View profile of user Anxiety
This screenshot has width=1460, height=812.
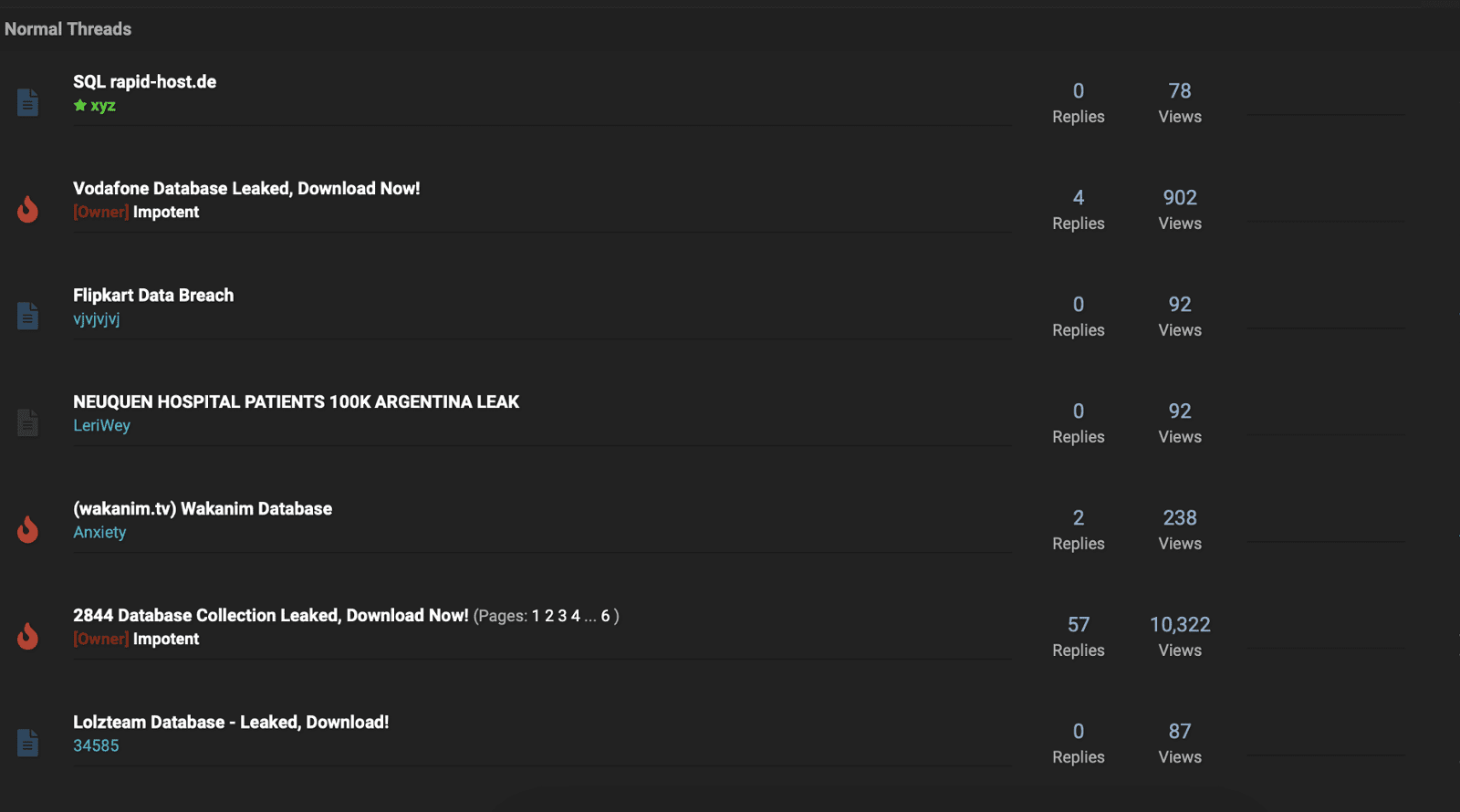tap(99, 532)
